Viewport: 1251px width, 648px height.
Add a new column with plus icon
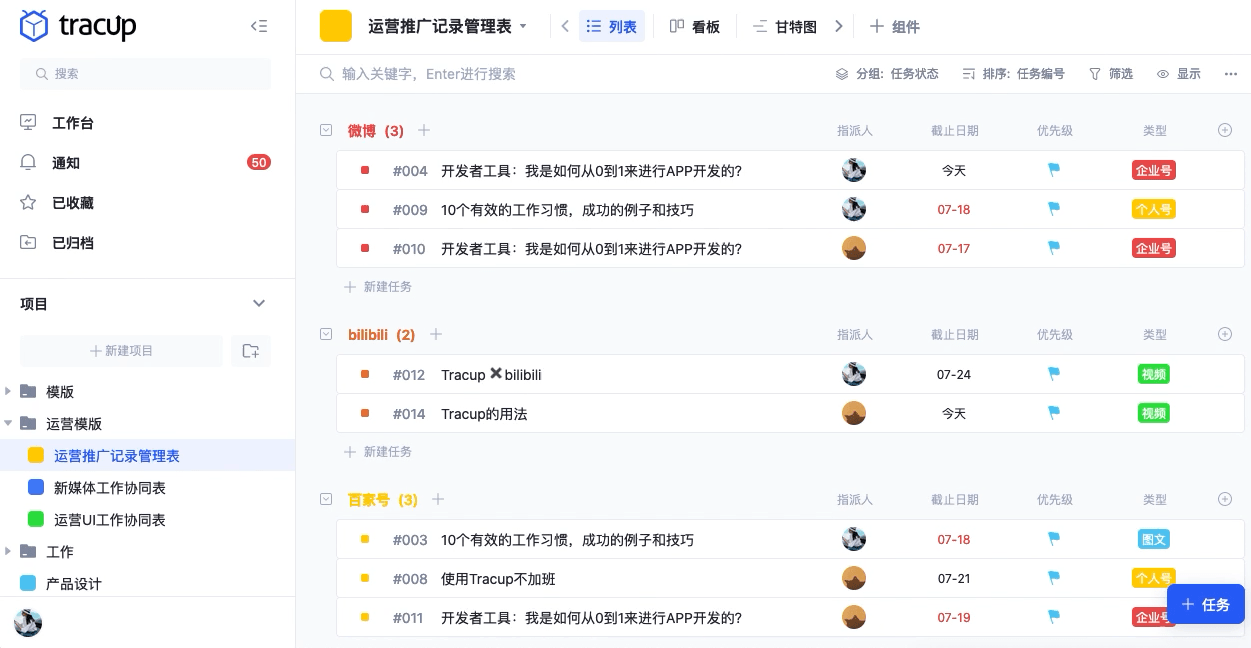[x=1224, y=130]
